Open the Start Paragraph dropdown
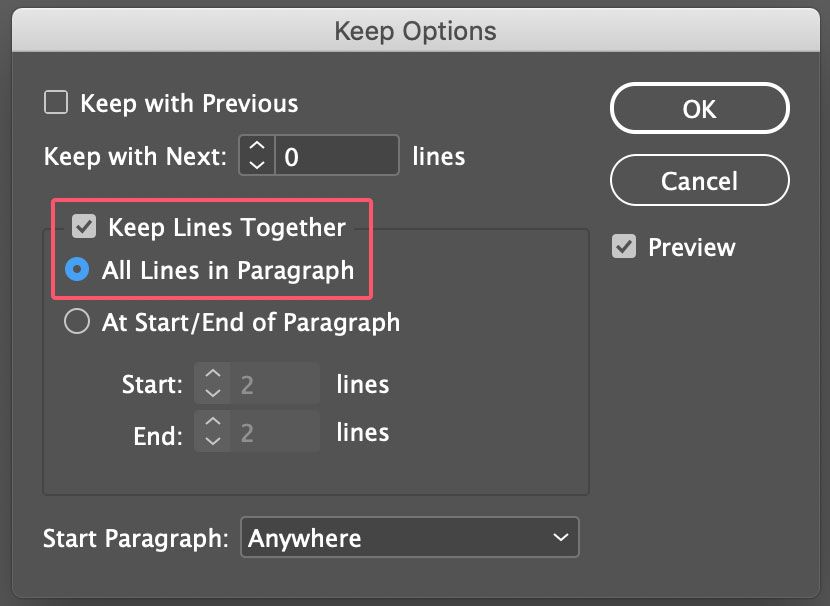 (409, 538)
